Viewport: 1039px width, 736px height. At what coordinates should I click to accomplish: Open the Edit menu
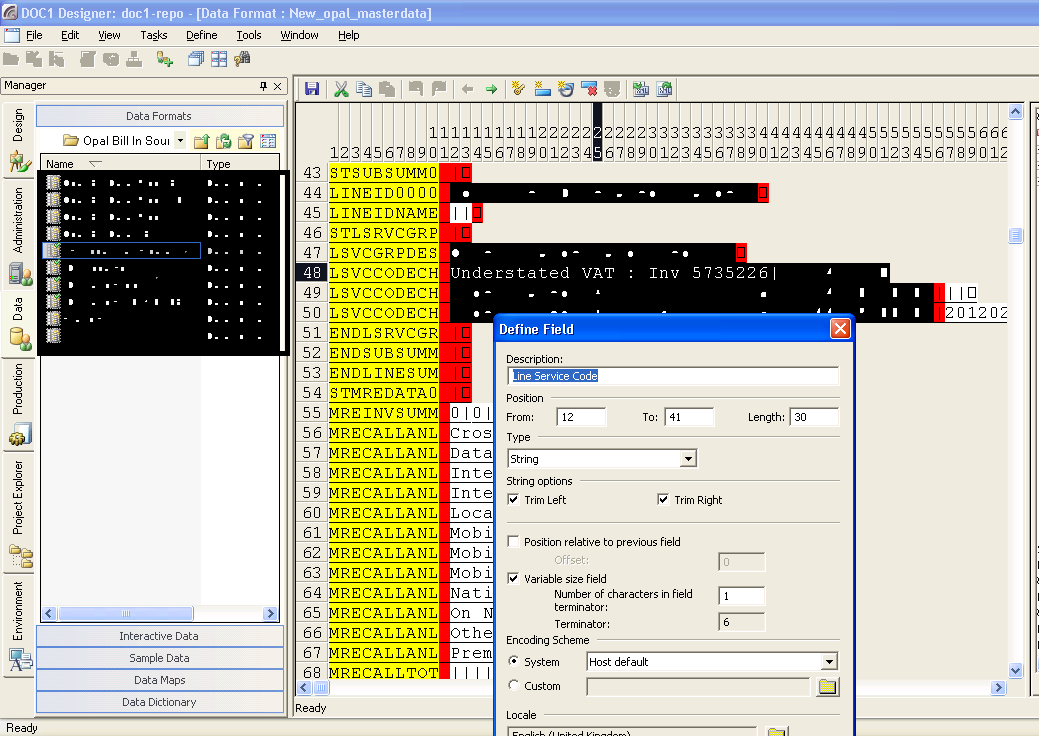coord(70,35)
